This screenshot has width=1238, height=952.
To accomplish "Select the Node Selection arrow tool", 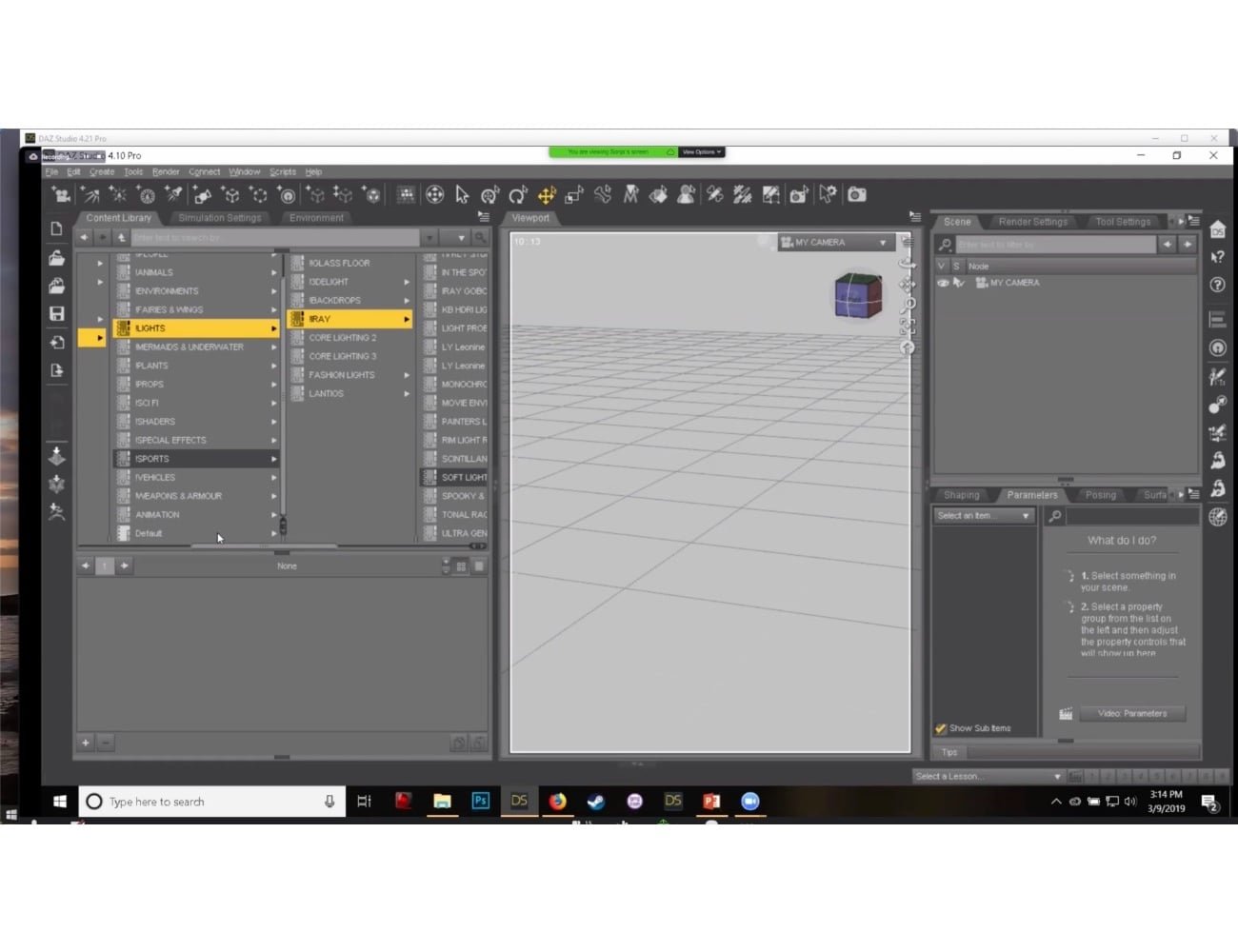I will 462,195.
